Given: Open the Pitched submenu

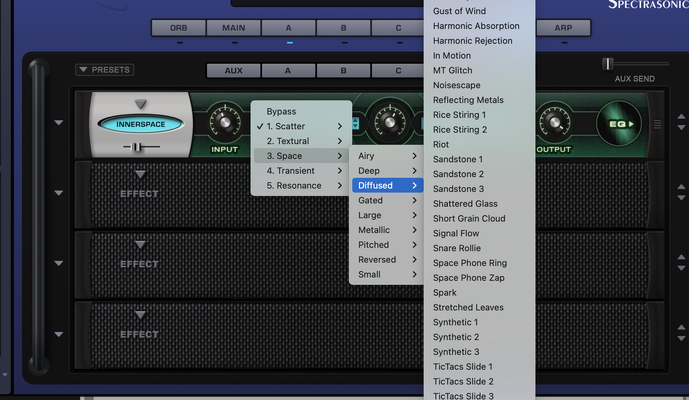Looking at the screenshot, I should (387, 245).
